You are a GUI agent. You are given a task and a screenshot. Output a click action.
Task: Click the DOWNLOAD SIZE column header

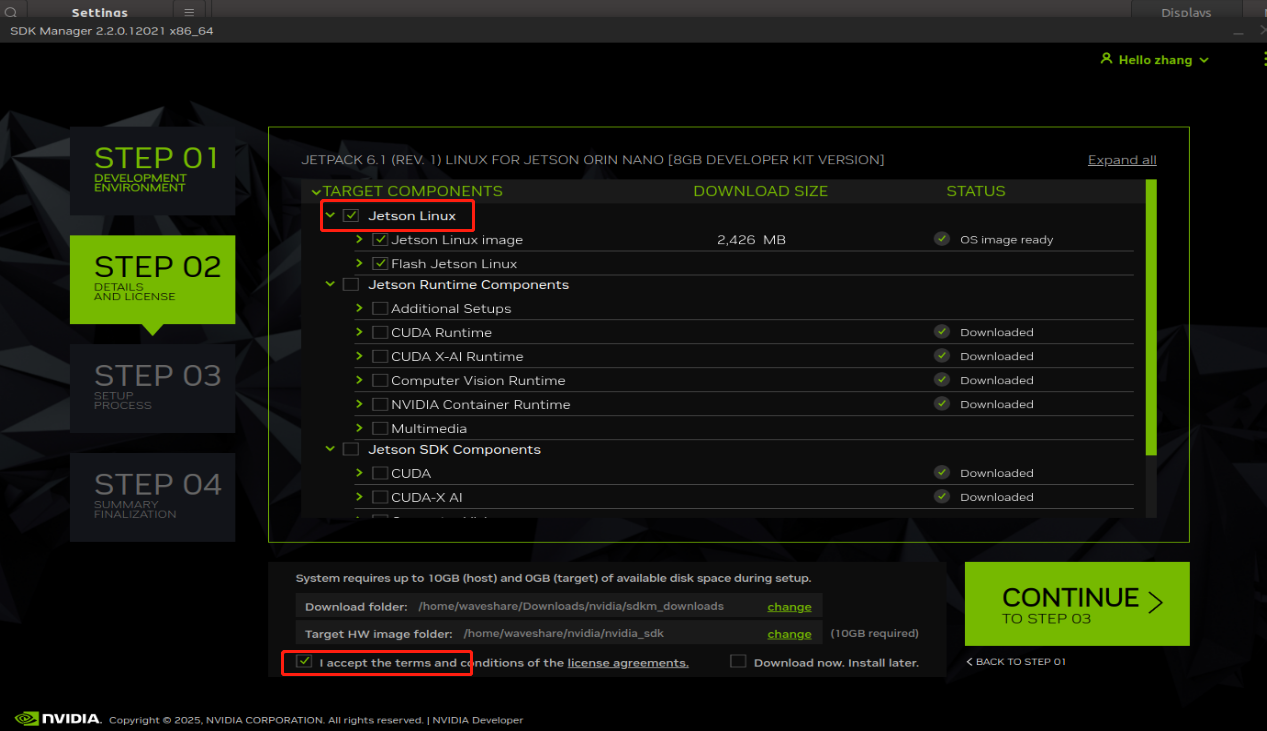[760, 191]
